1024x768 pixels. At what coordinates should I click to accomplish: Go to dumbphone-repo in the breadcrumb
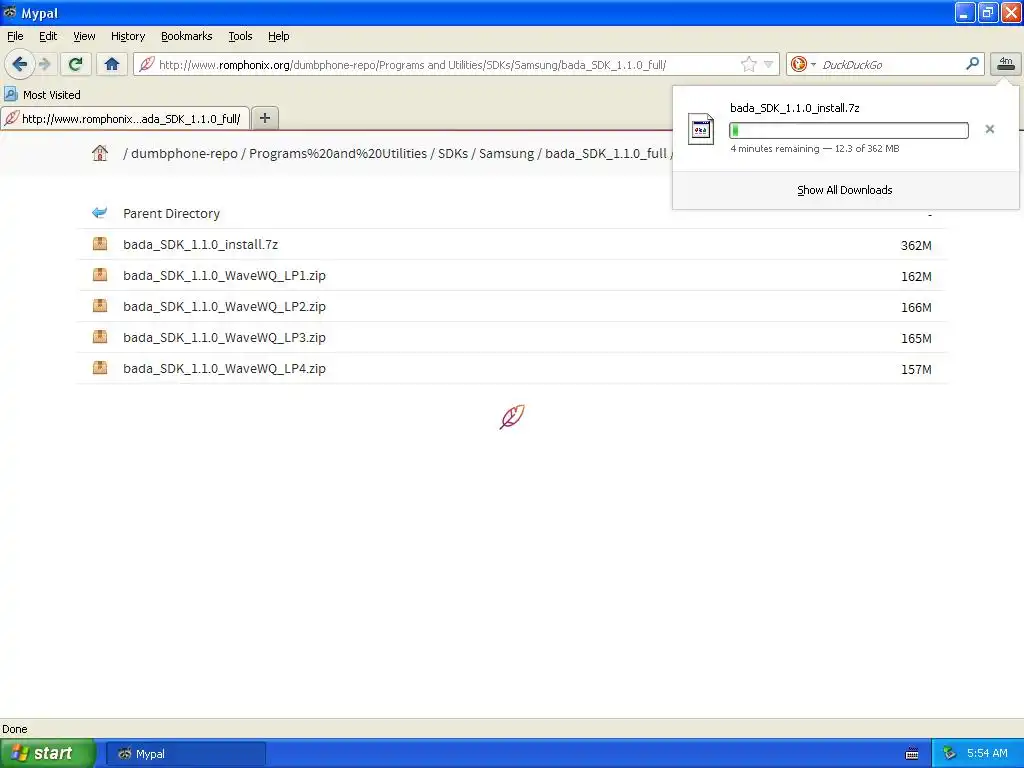point(184,153)
